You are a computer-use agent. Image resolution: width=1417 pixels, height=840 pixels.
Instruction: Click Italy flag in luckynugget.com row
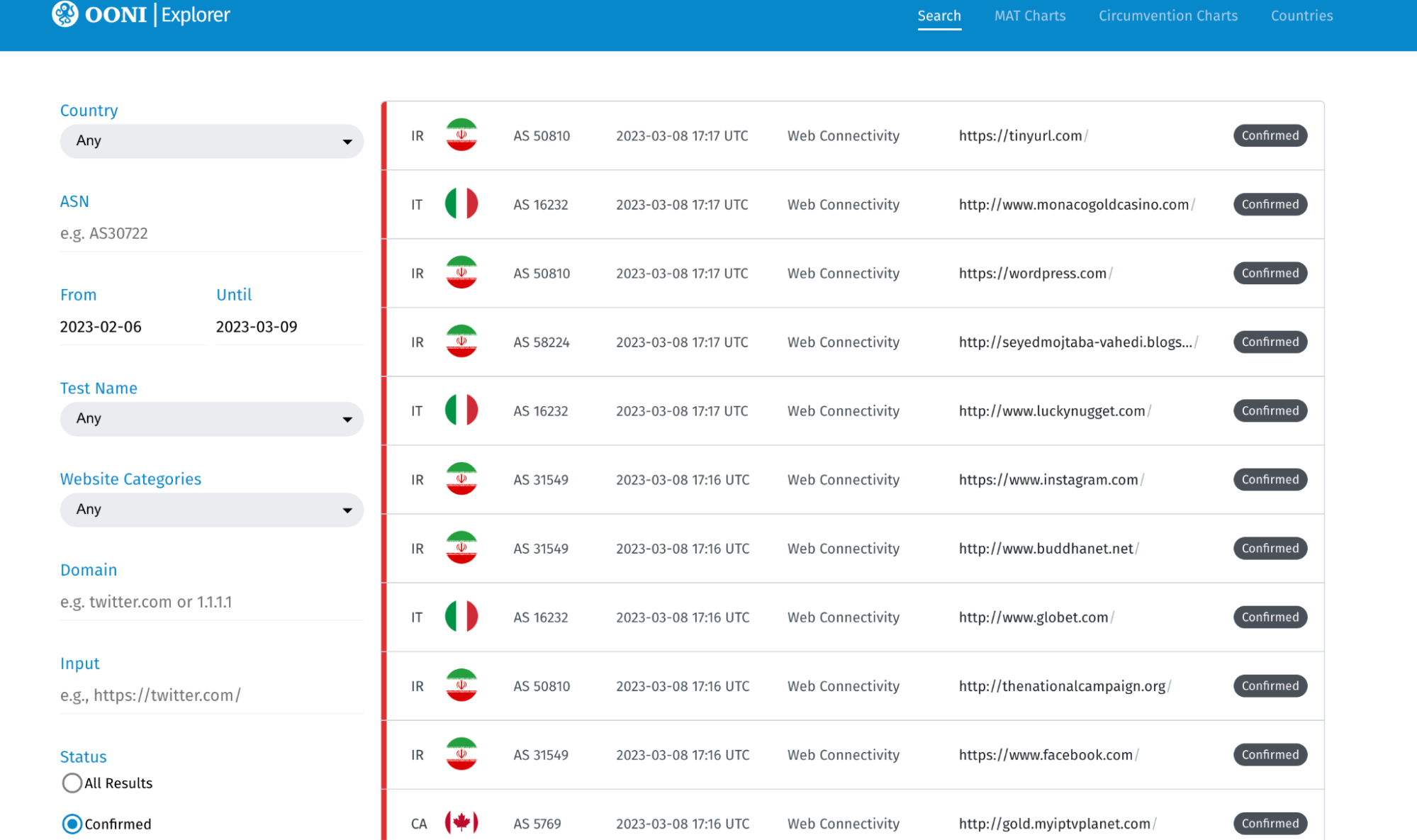[x=461, y=410]
